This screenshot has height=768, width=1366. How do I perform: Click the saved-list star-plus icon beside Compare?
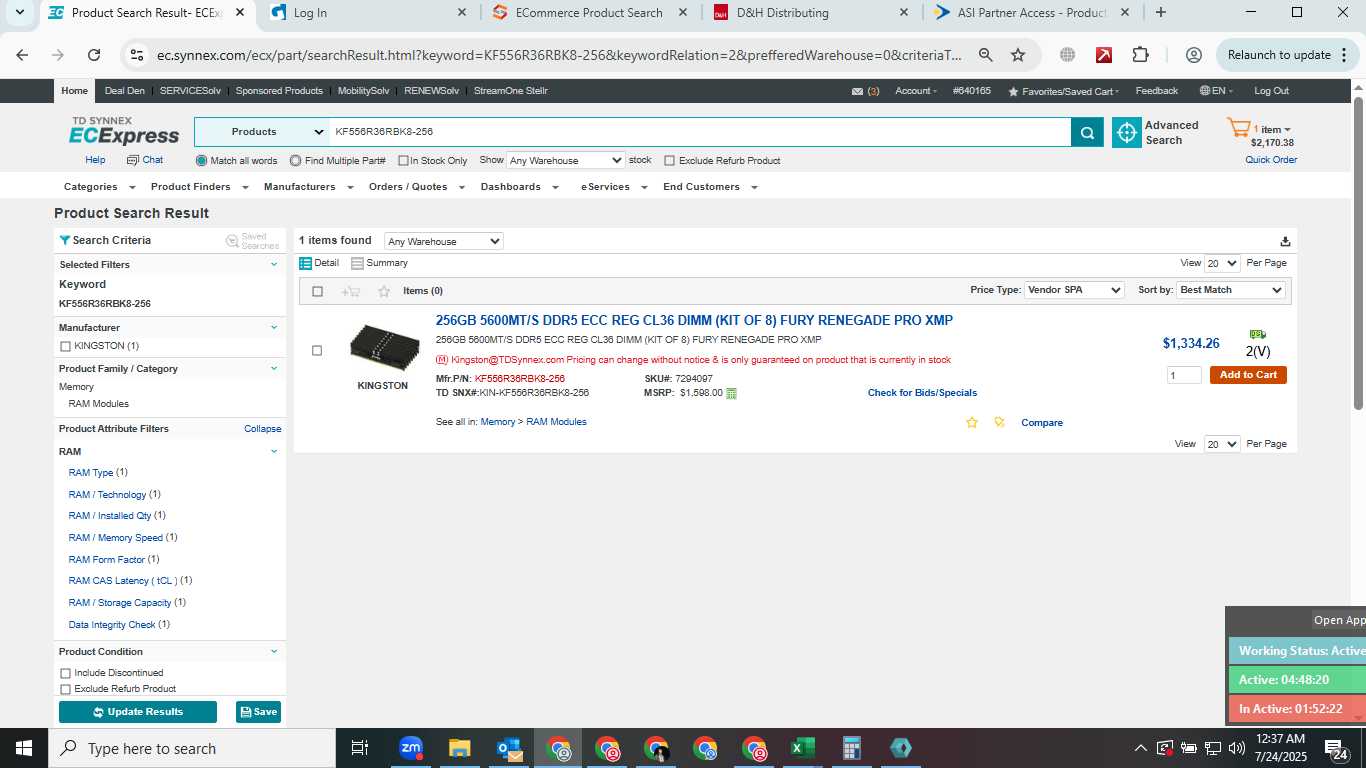999,423
